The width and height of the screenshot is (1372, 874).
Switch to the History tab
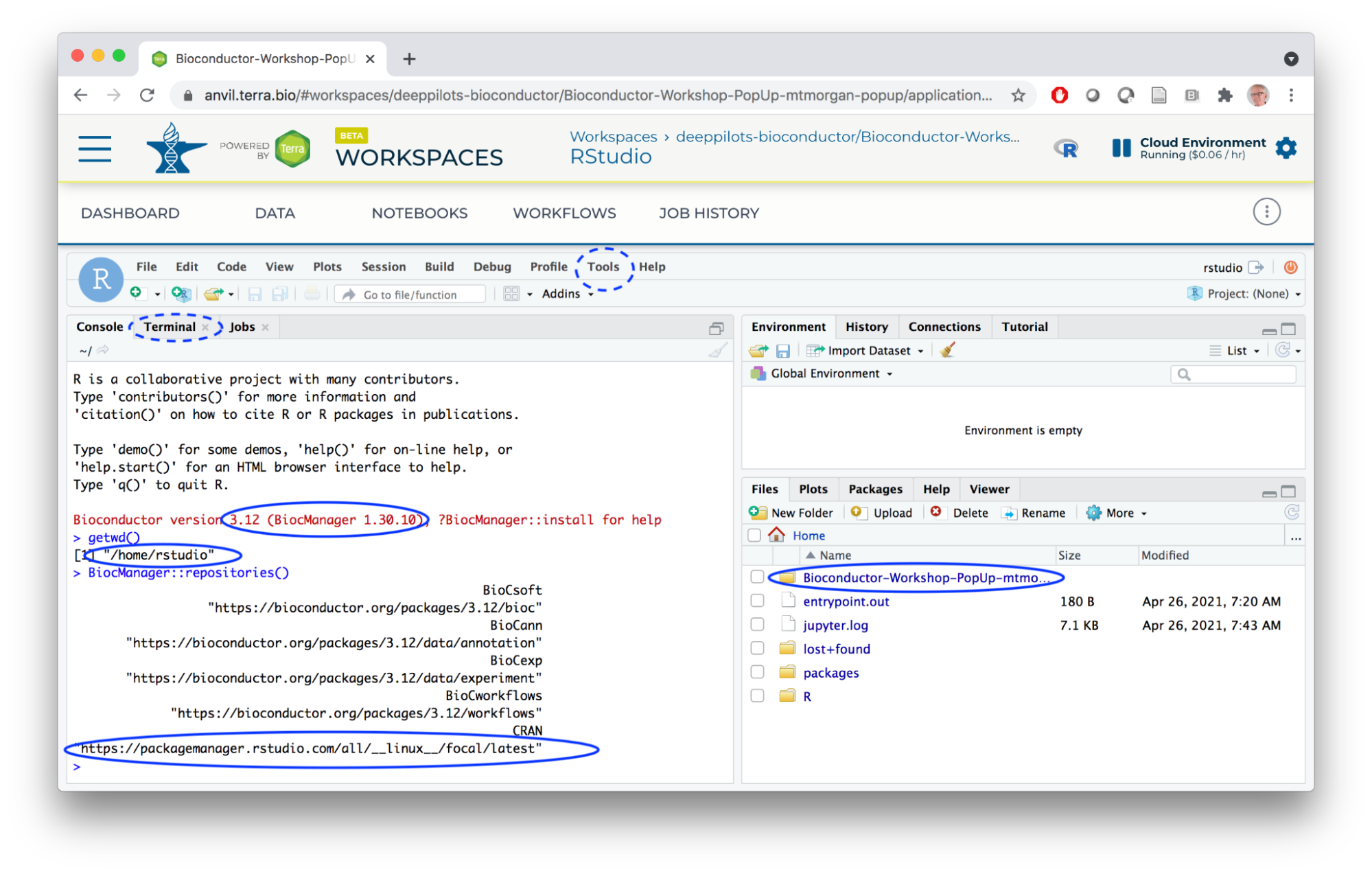pyautogui.click(x=866, y=327)
